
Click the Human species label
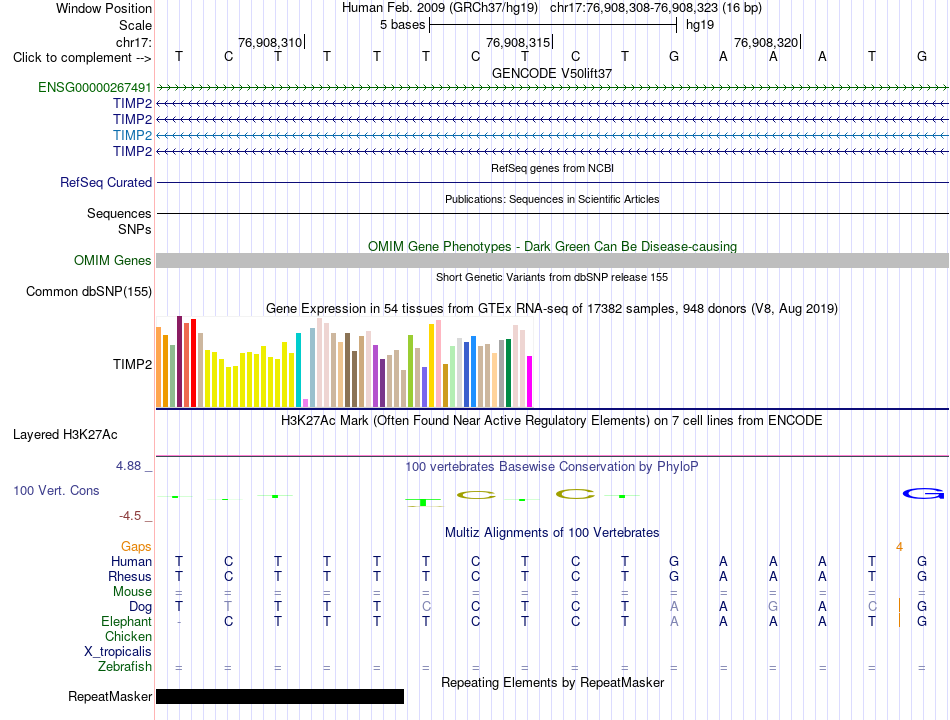(131, 562)
